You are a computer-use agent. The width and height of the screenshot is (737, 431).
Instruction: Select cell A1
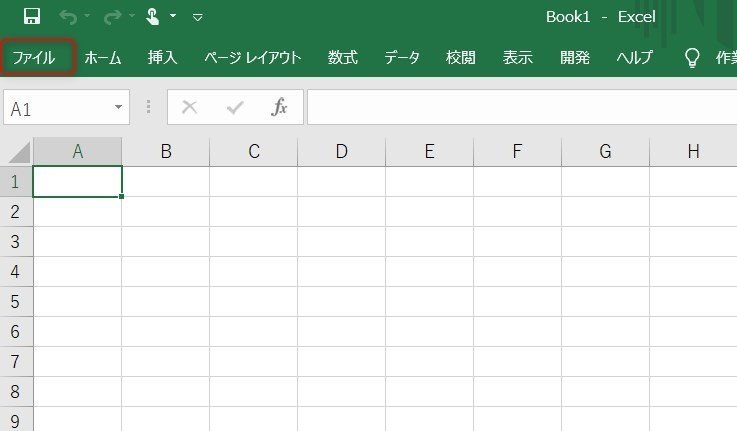click(x=78, y=182)
